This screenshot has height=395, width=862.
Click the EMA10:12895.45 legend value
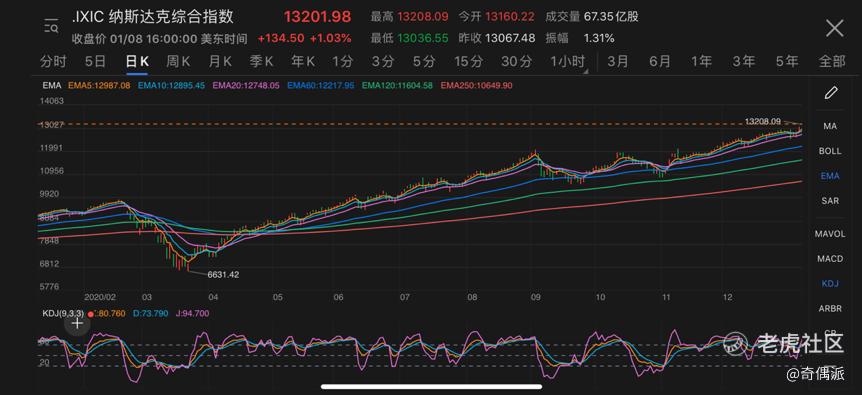172,86
